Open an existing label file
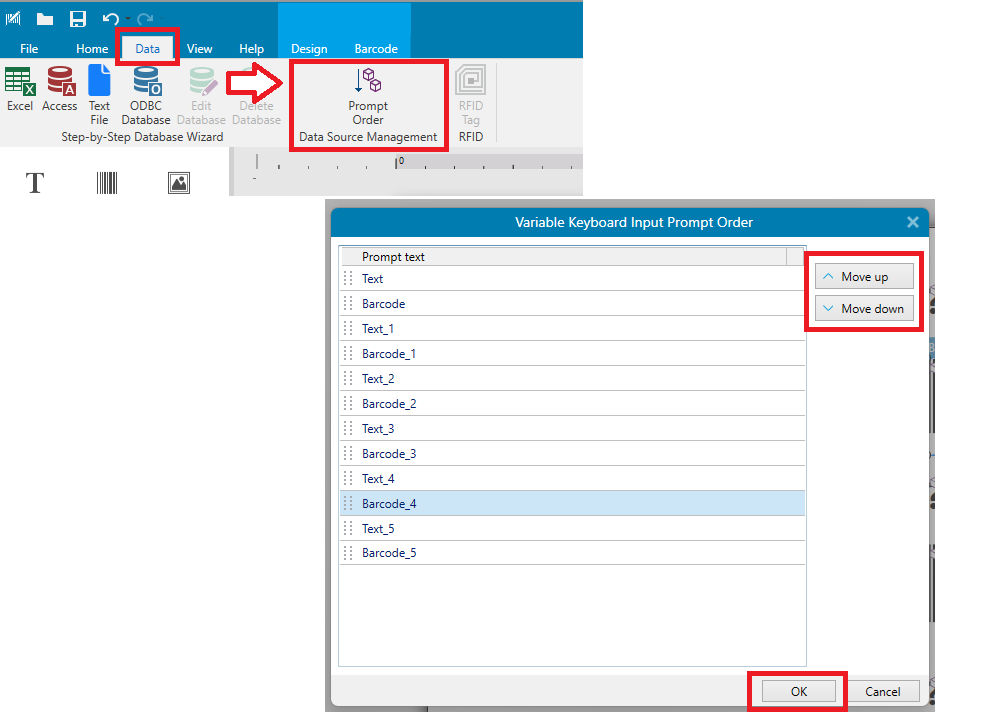Viewport: 1002px width, 724px height. click(x=44, y=18)
